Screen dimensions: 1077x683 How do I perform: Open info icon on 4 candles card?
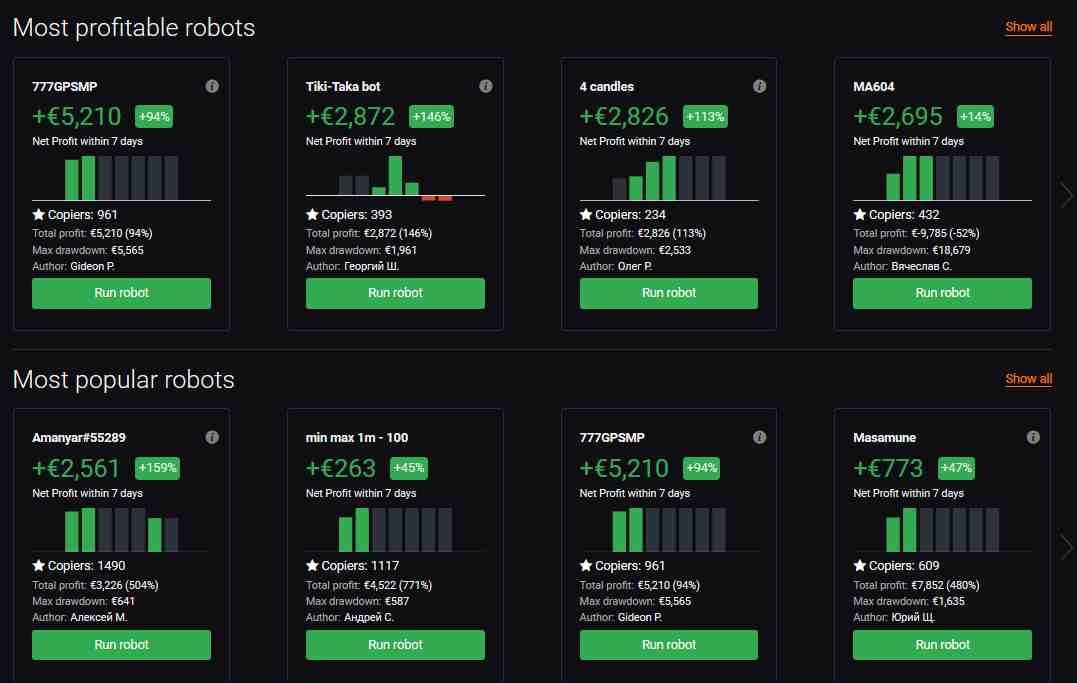point(759,86)
